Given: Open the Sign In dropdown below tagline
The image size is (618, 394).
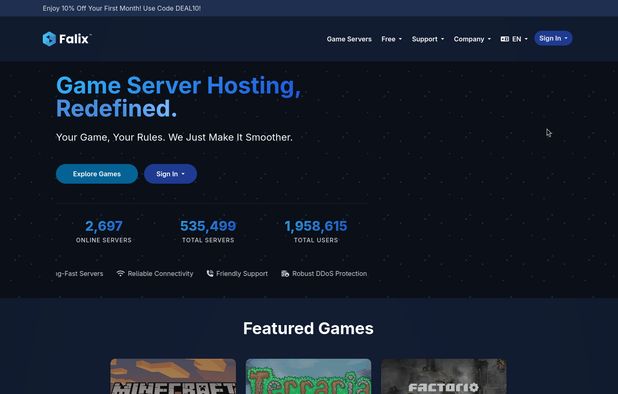Looking at the screenshot, I should 170,174.
